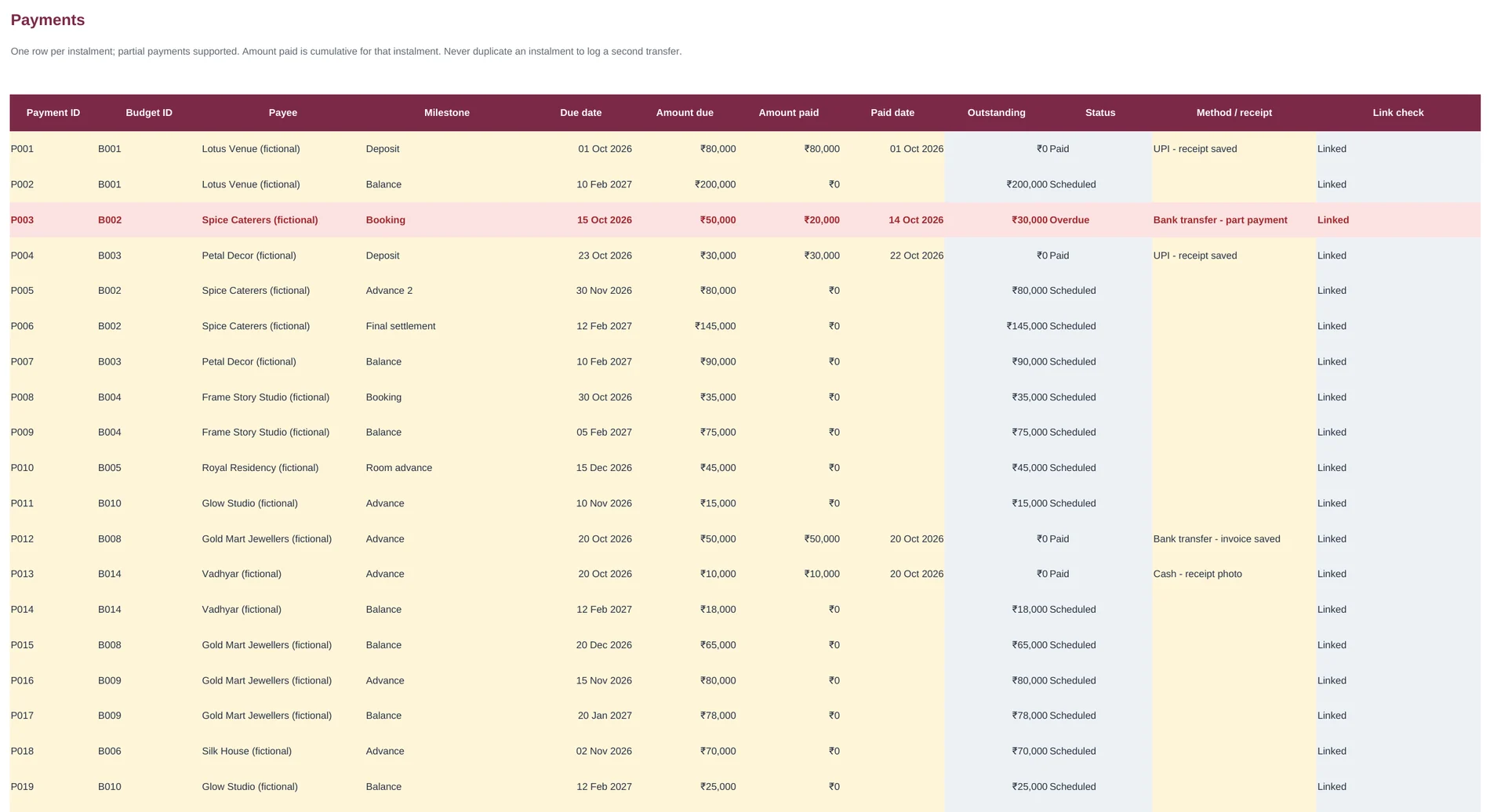Select the Due date column header

(x=581, y=113)
